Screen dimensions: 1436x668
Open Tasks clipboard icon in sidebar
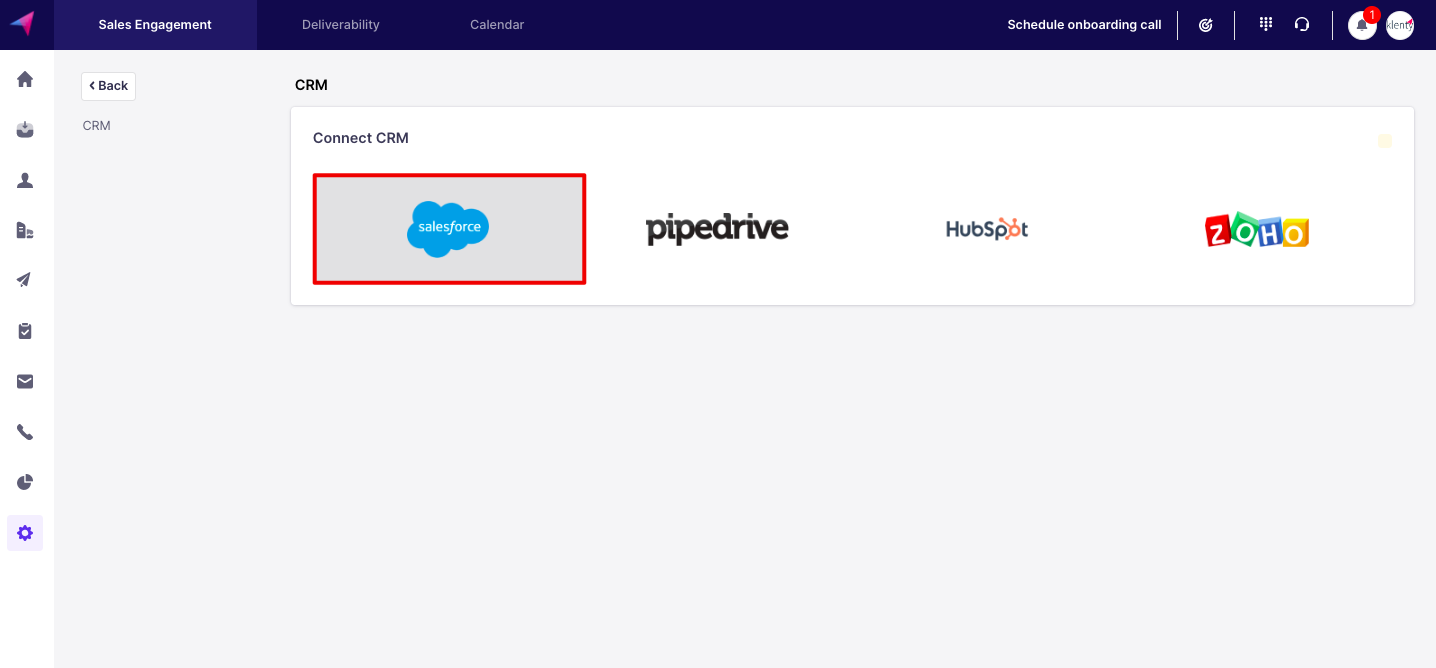(x=25, y=331)
